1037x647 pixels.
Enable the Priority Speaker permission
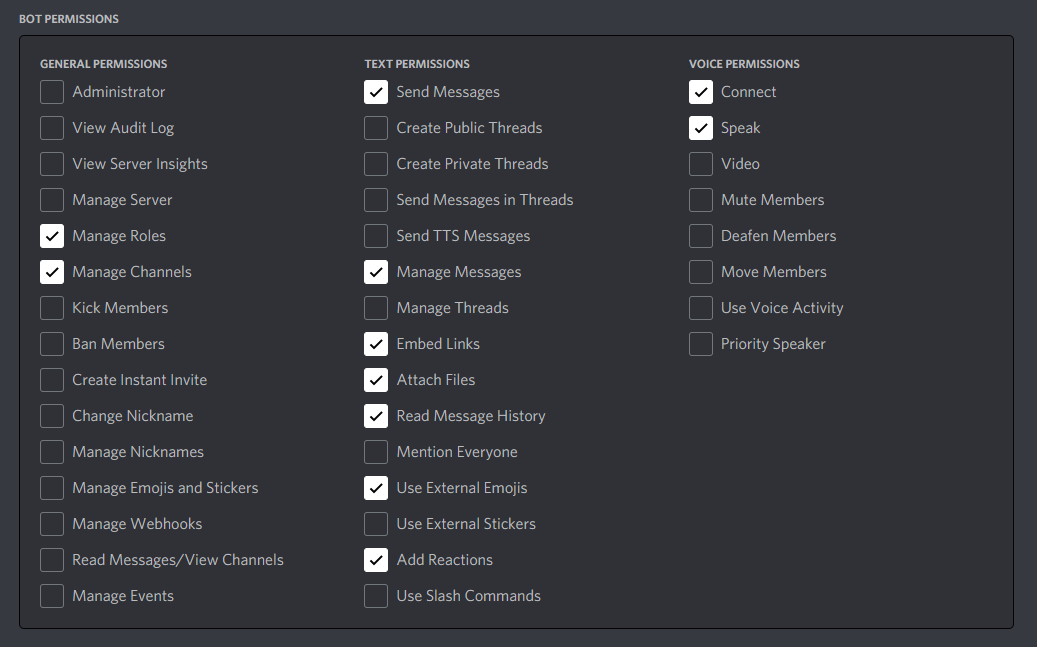coord(700,344)
